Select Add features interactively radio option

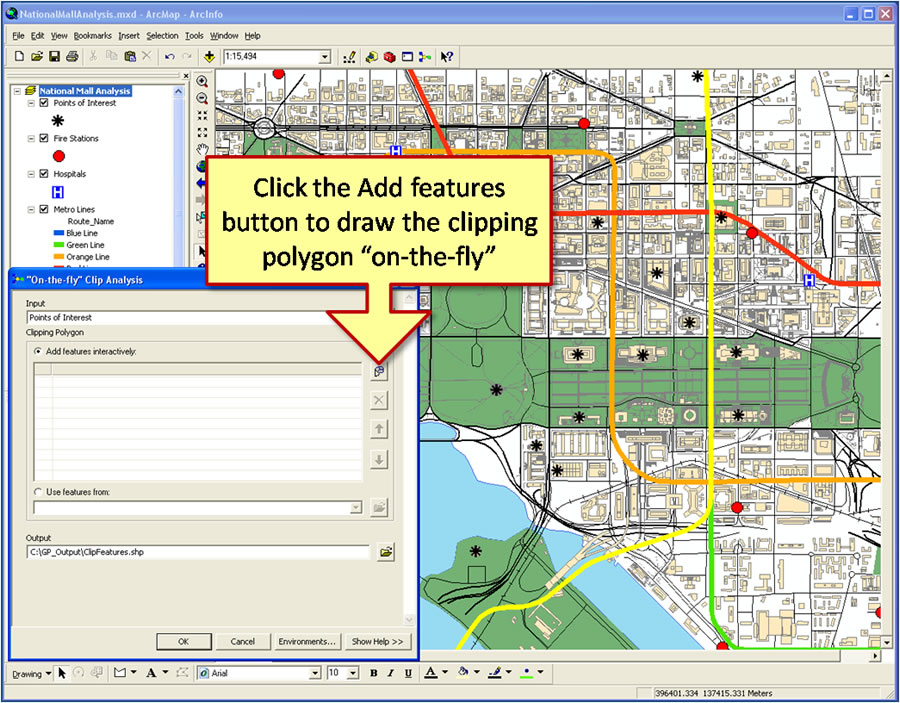[x=38, y=351]
